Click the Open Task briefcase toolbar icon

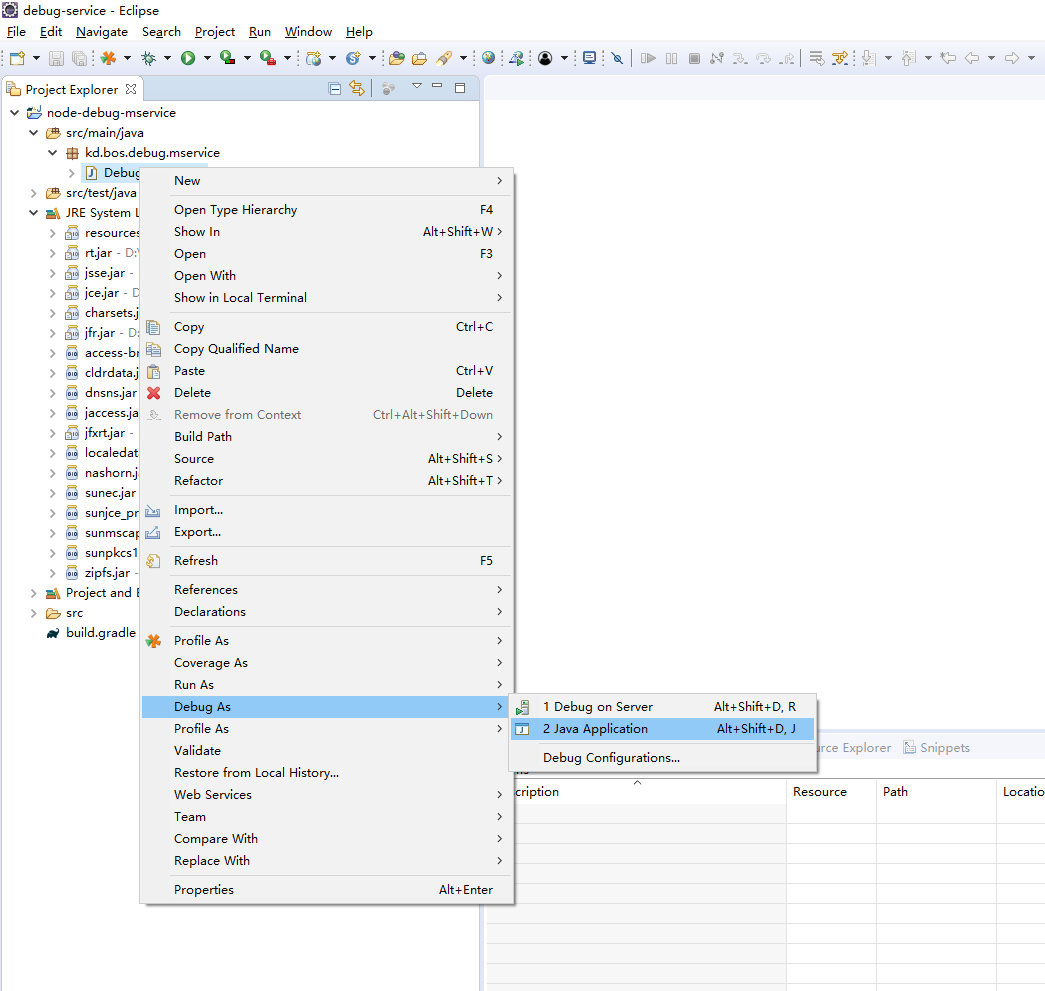(x=419, y=59)
